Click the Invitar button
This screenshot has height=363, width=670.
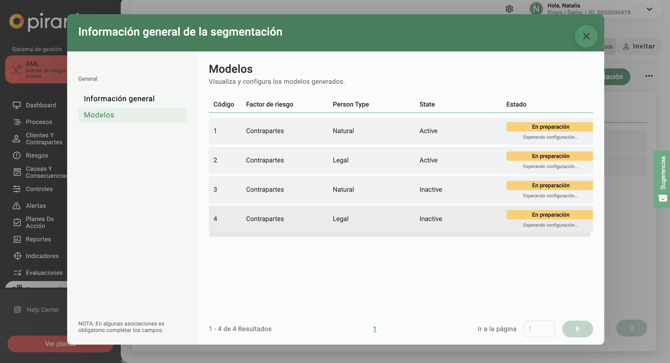click(x=639, y=46)
